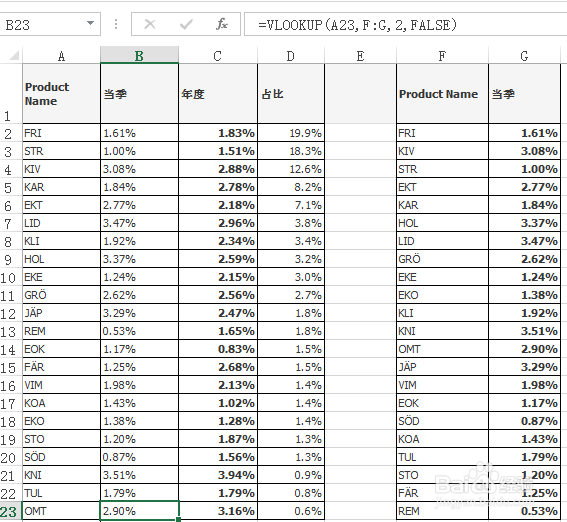Image resolution: width=567 pixels, height=522 pixels.
Task: Expand the Name Box dropdown arrow
Action: 90,24
